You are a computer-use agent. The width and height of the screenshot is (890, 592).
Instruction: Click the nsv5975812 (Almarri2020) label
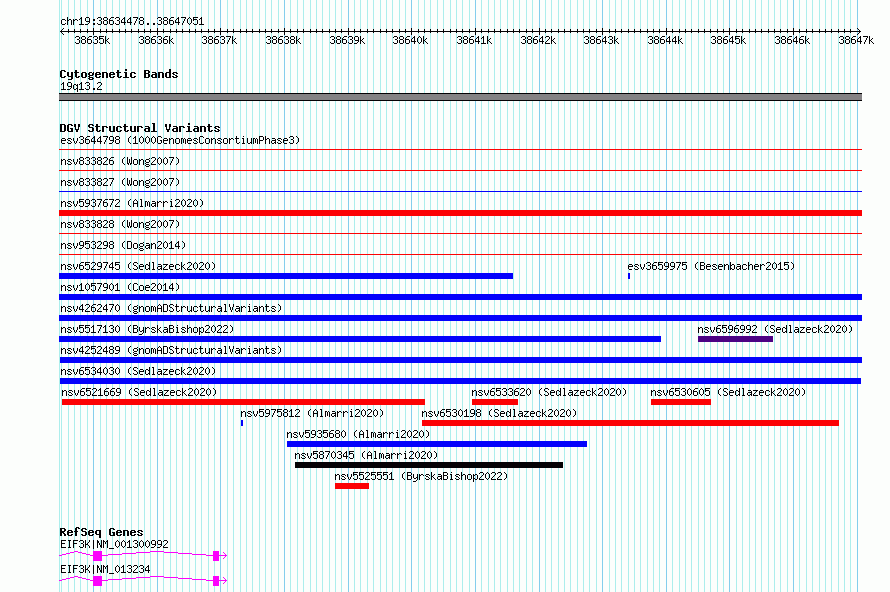pyautogui.click(x=312, y=413)
